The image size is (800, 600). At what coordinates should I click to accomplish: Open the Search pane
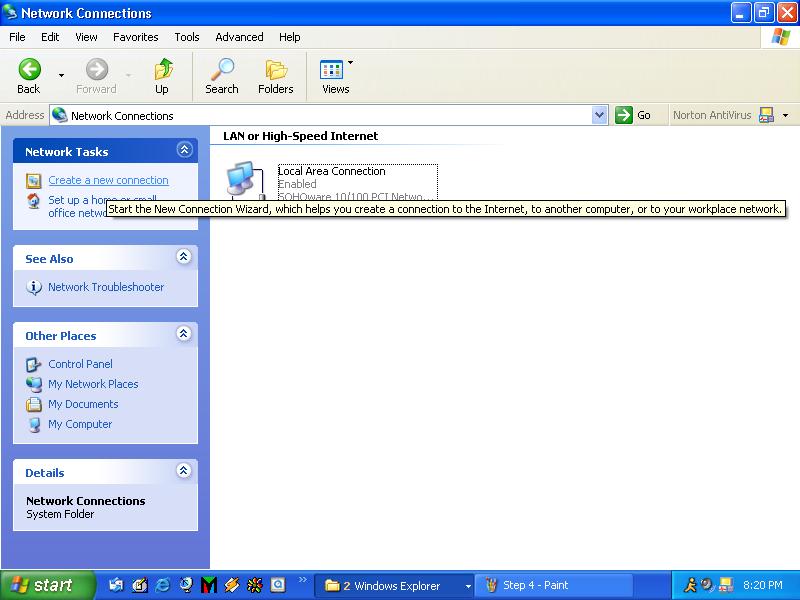222,76
